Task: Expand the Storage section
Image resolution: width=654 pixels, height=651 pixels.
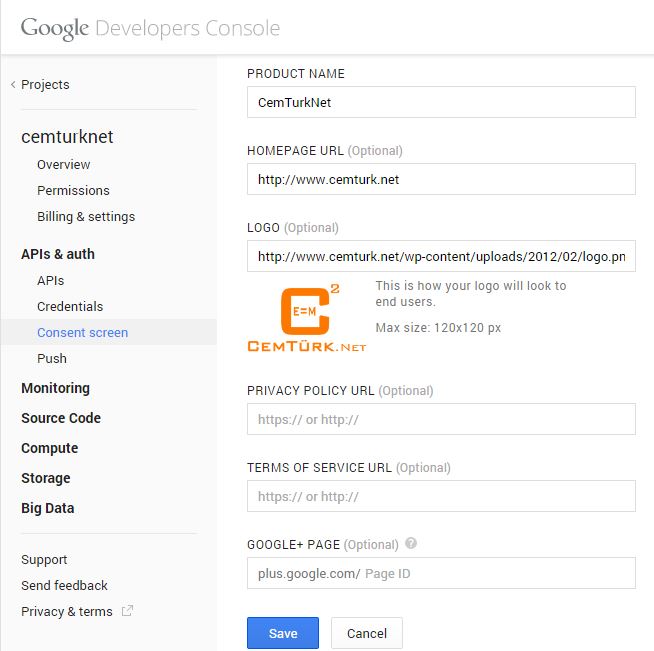Action: pyautogui.click(x=46, y=478)
